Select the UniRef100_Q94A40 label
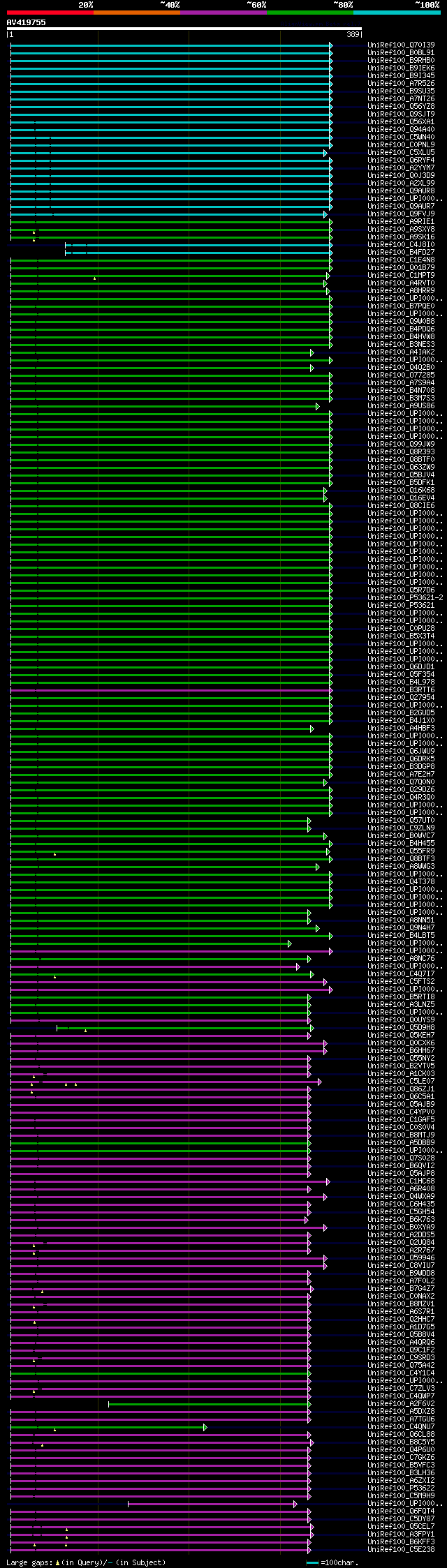 tap(401, 129)
